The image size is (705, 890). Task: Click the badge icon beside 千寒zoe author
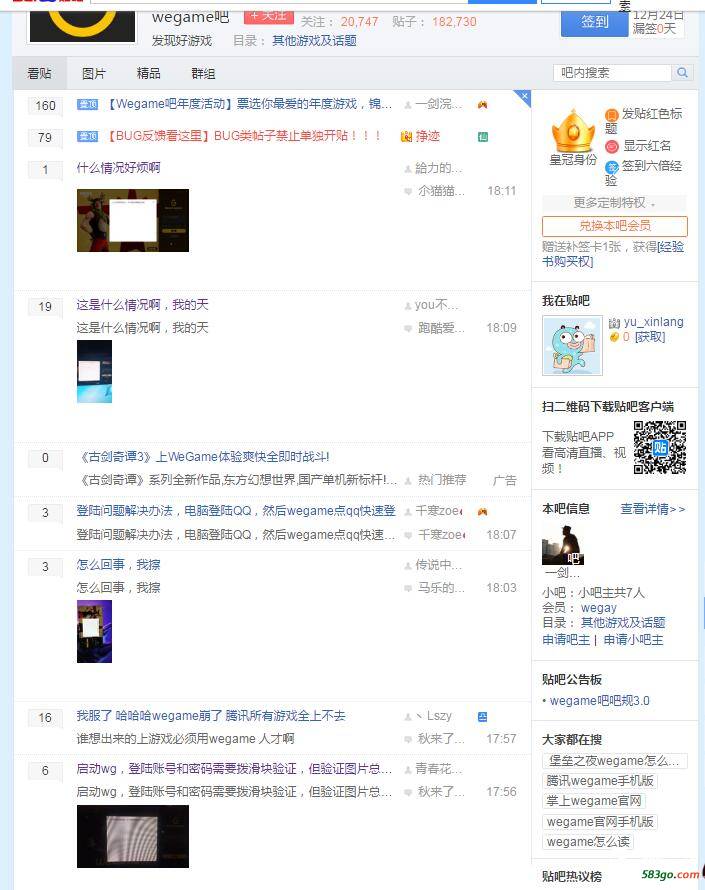(x=482, y=511)
